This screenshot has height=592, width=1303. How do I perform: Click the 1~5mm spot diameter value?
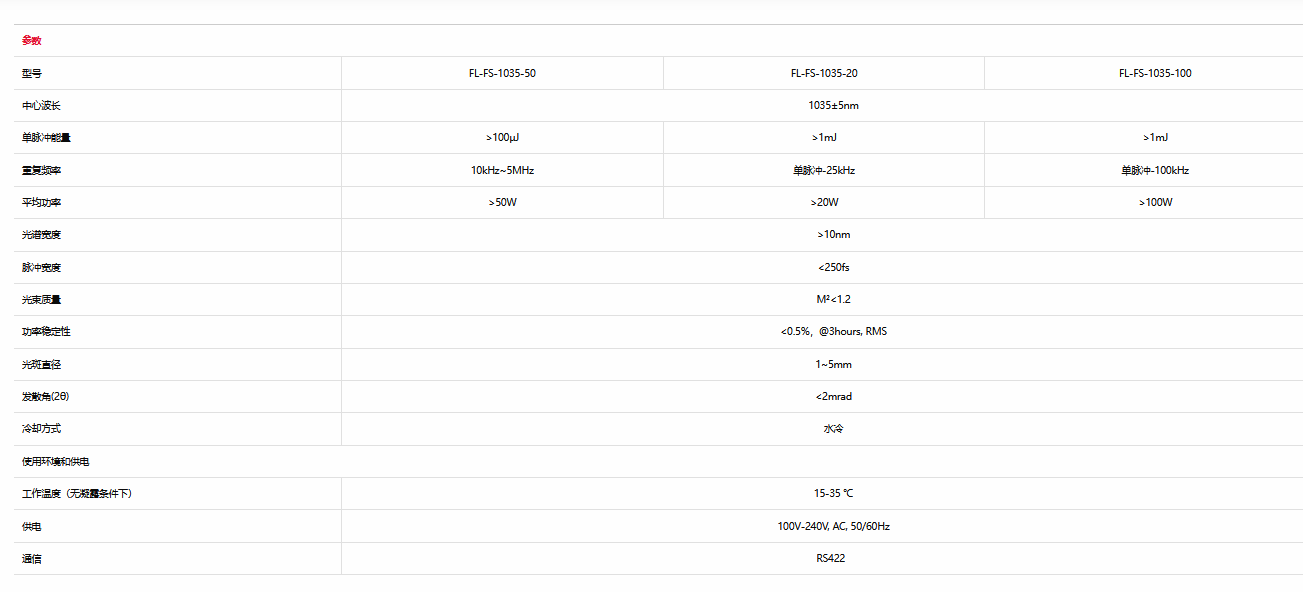[x=833, y=364]
